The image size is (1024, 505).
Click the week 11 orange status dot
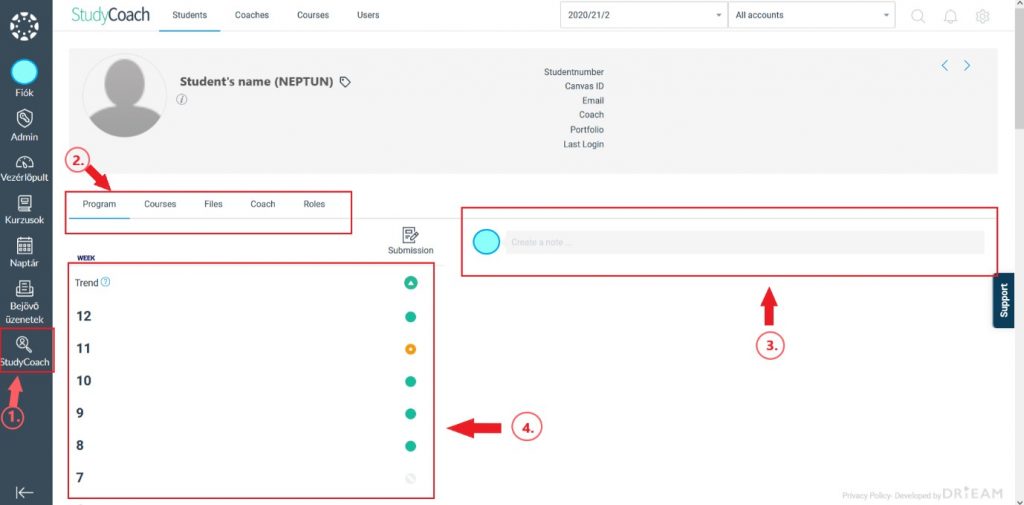click(410, 350)
